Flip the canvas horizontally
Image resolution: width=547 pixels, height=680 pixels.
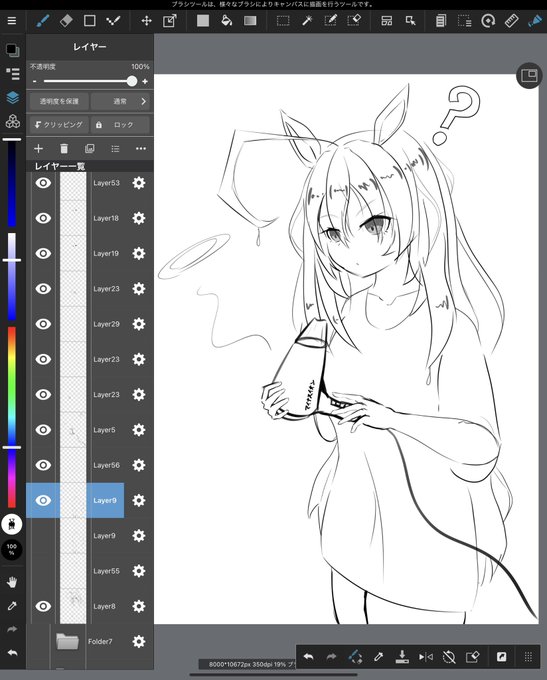click(426, 657)
